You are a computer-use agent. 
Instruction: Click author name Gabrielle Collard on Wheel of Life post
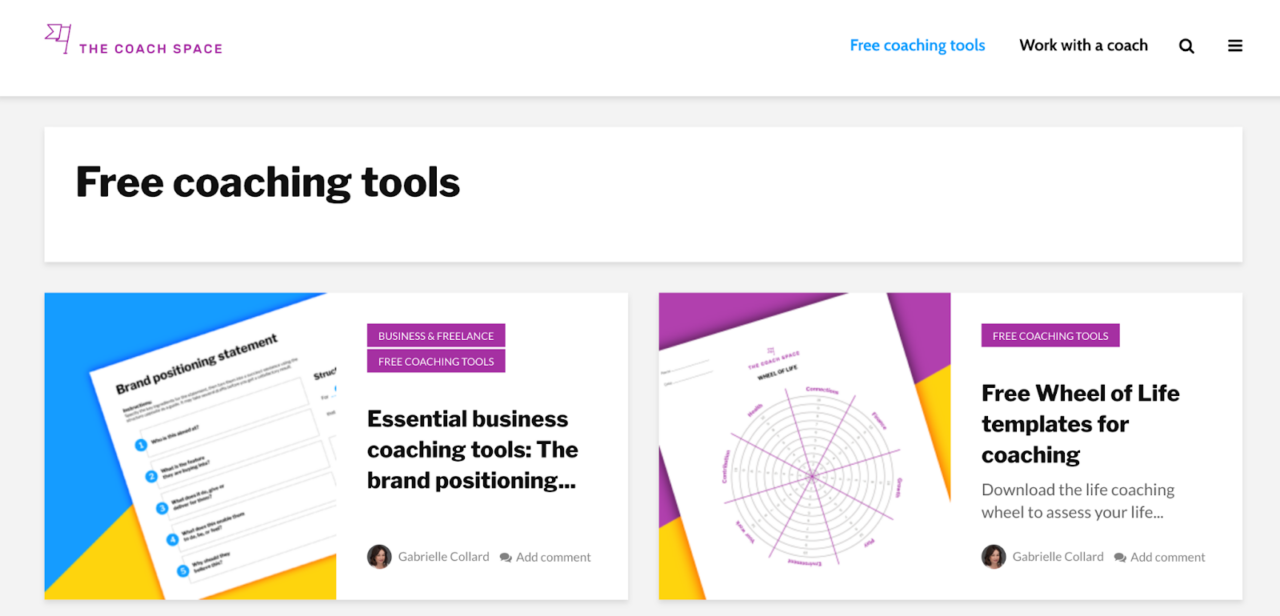1057,557
